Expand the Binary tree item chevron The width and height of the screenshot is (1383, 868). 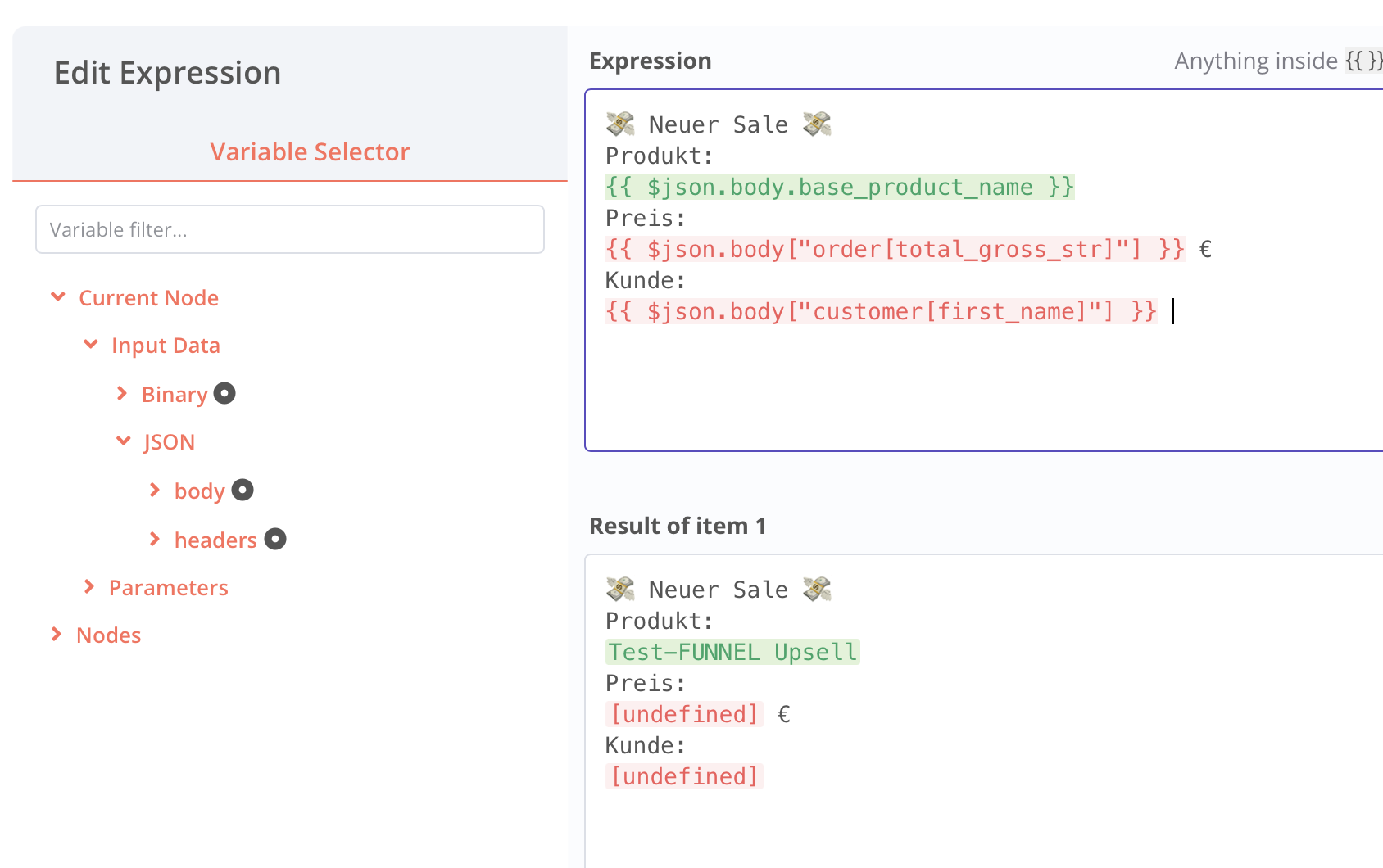(122, 394)
